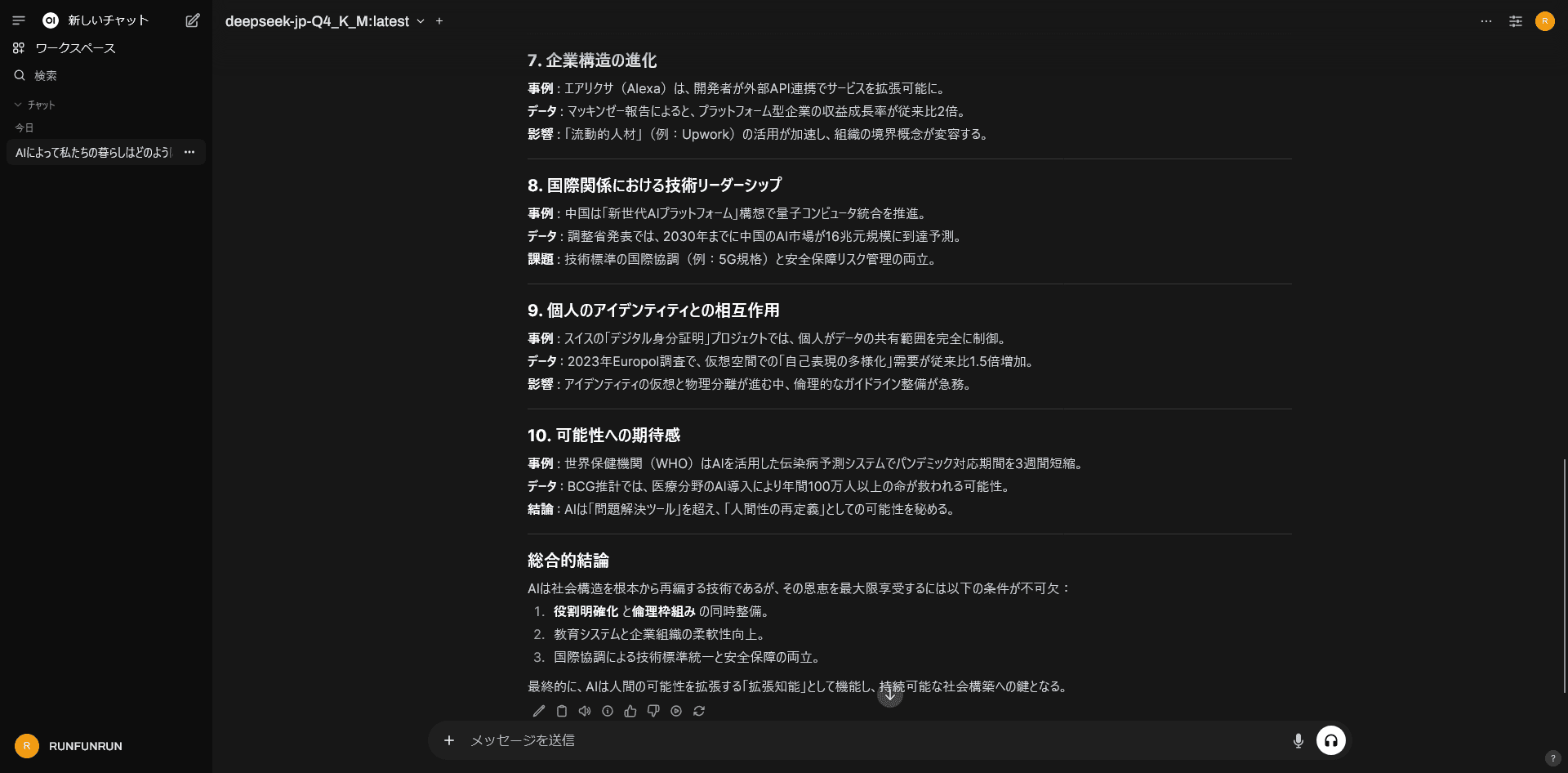Collapse the チャット section chevron
This screenshot has height=773, width=1568.
point(18,105)
